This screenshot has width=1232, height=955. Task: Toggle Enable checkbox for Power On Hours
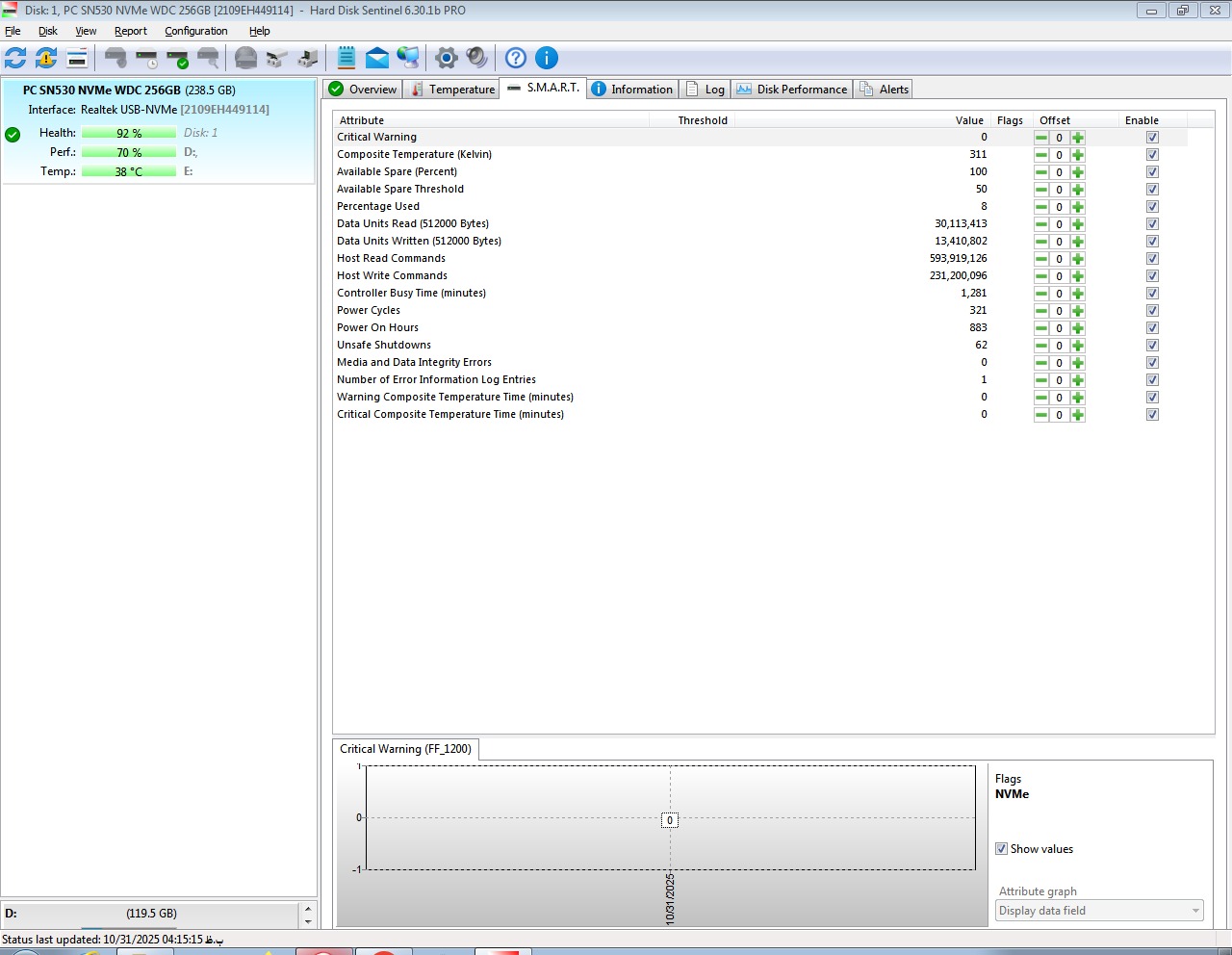[x=1152, y=328]
